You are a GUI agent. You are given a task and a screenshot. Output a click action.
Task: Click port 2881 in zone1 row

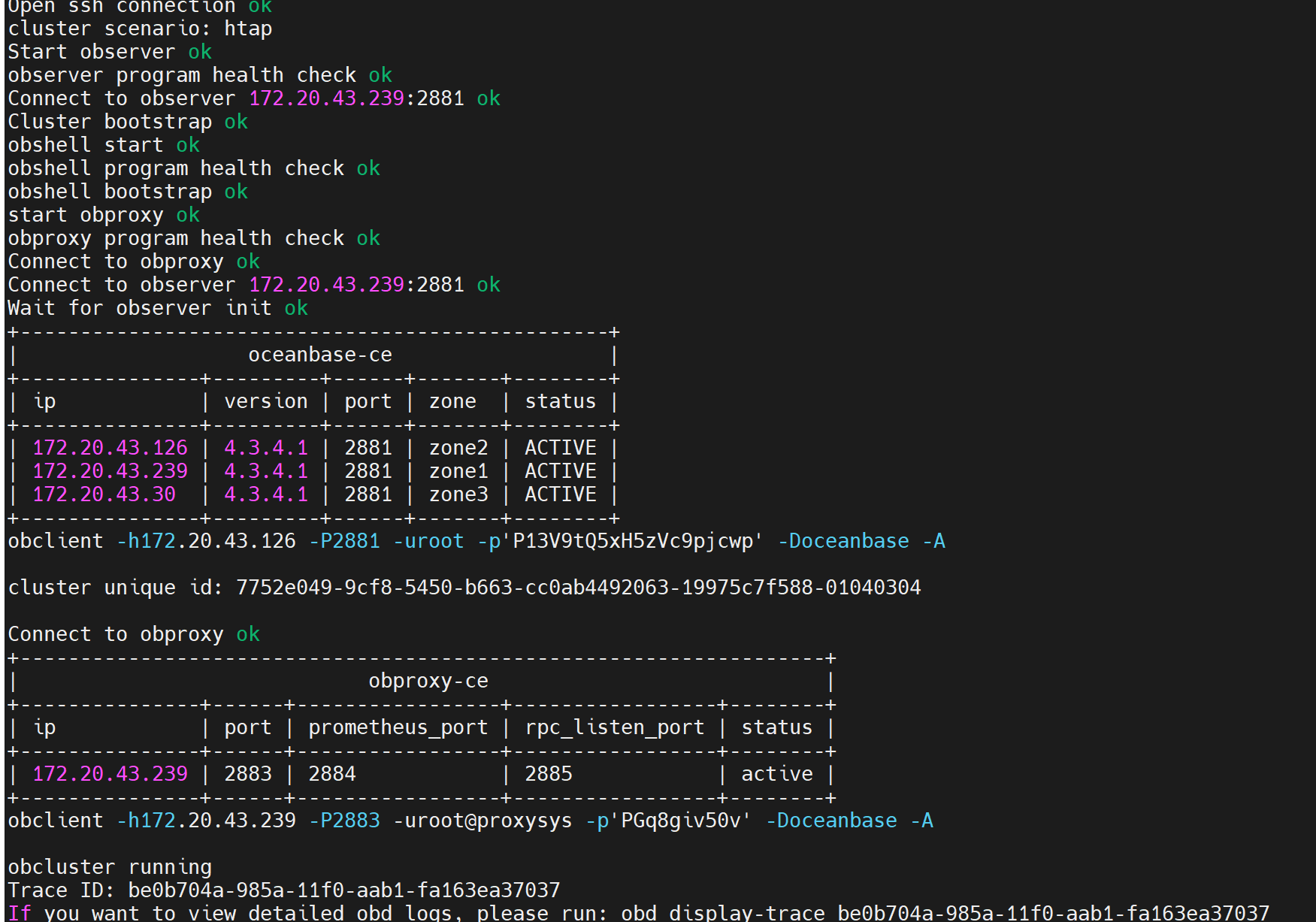click(368, 472)
